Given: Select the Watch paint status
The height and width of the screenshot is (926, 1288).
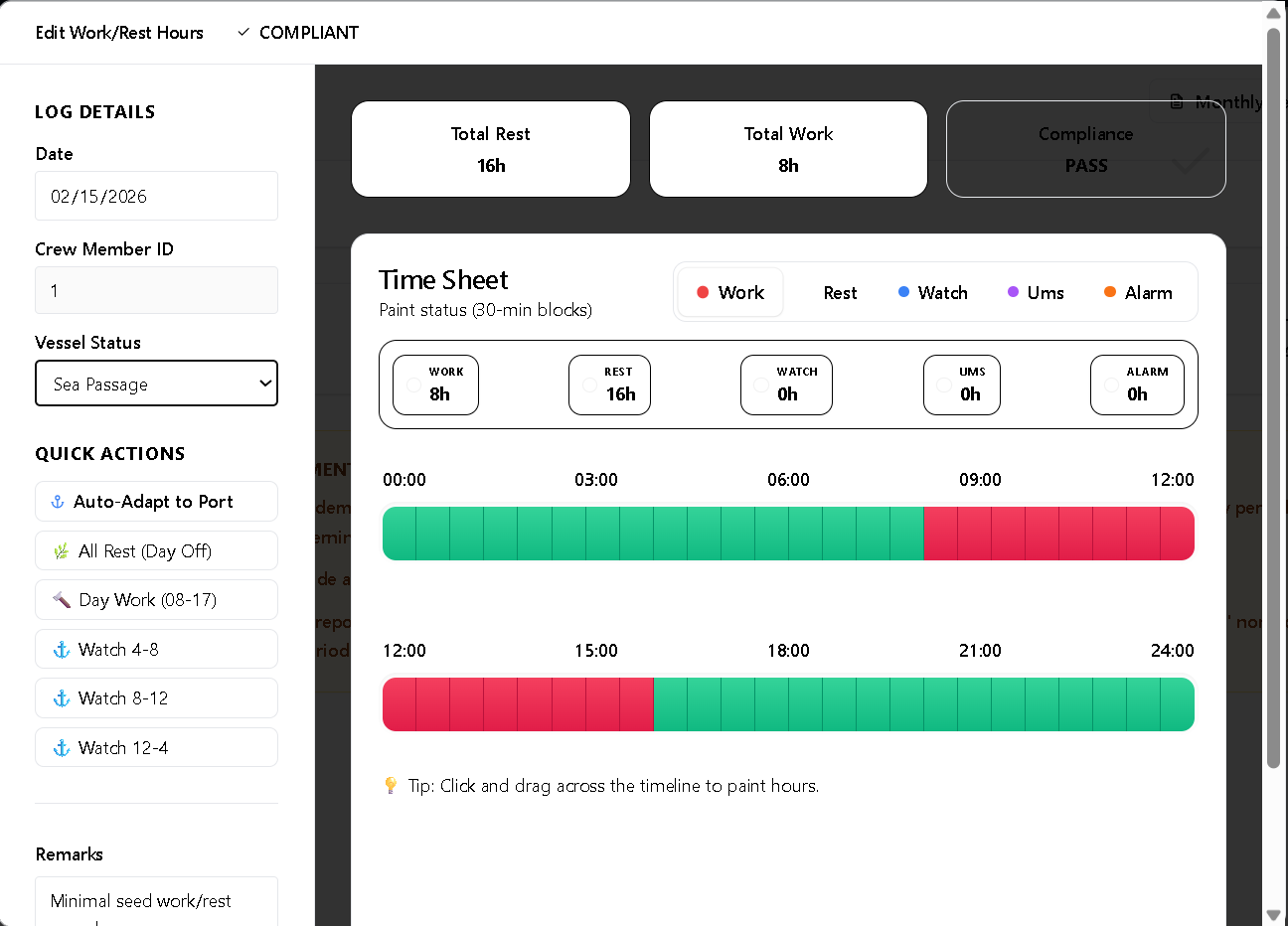Looking at the screenshot, I should click(932, 293).
